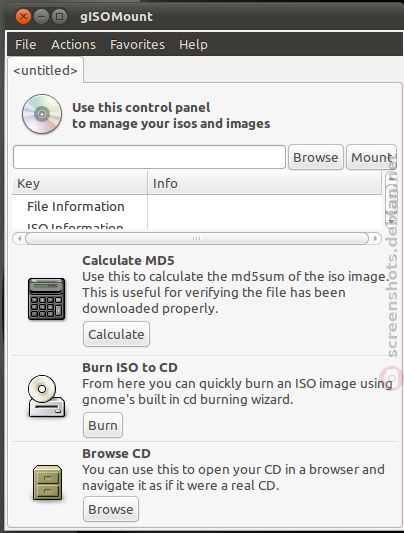This screenshot has width=404, height=533.
Task: Click the Calculate button for MD5
Action: click(116, 334)
